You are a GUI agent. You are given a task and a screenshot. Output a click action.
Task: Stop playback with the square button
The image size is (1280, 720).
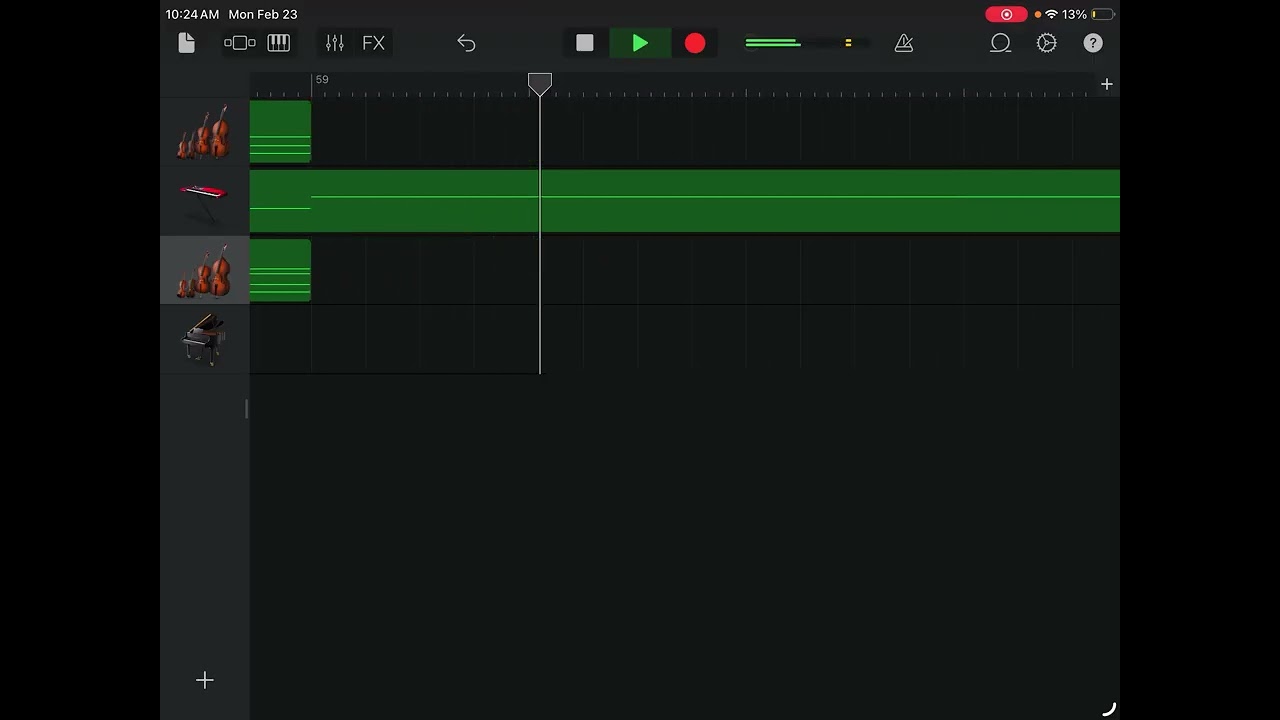pos(585,43)
